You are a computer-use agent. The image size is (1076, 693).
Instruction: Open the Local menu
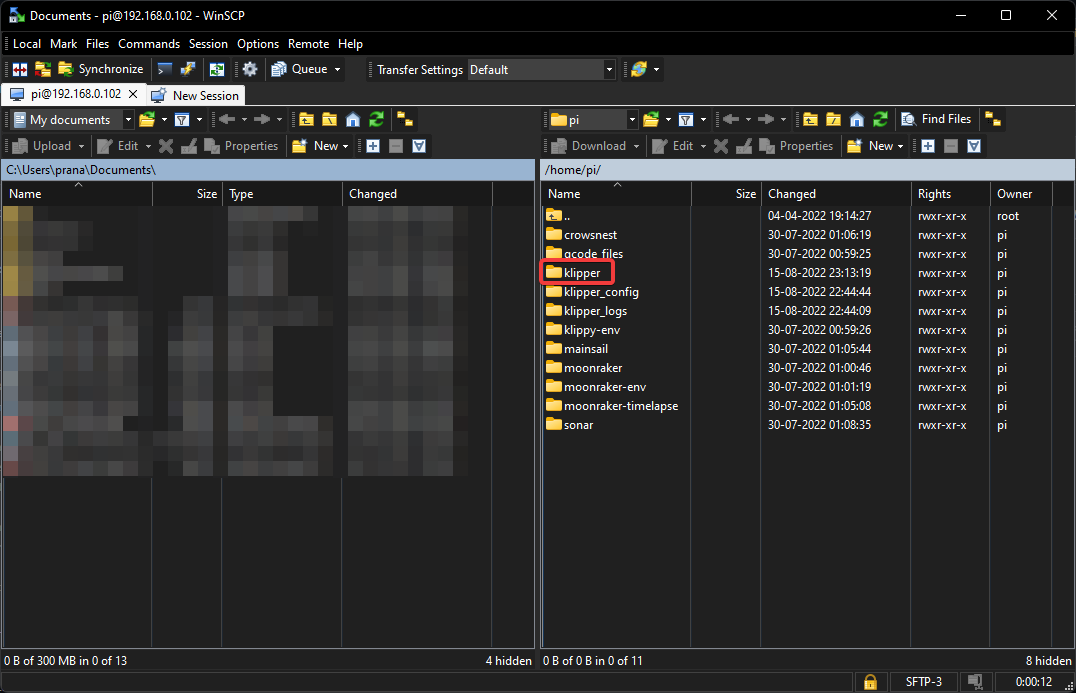pos(27,44)
